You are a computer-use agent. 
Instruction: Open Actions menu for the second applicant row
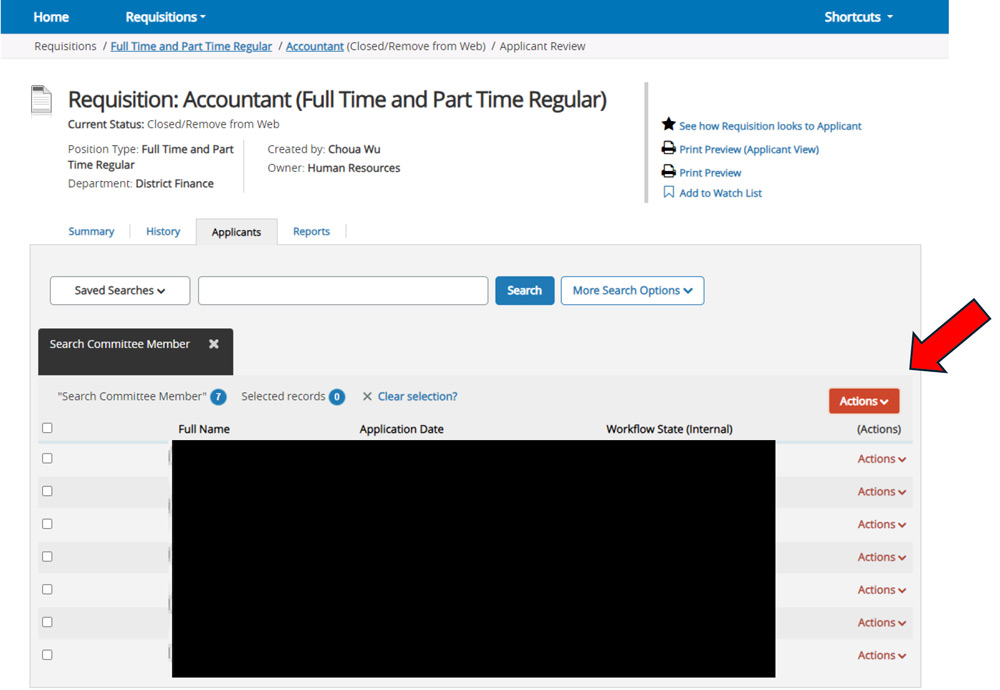tap(881, 492)
